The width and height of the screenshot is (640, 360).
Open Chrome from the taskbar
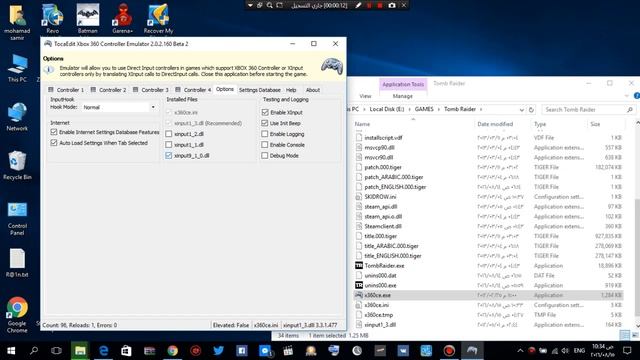(x=173, y=351)
